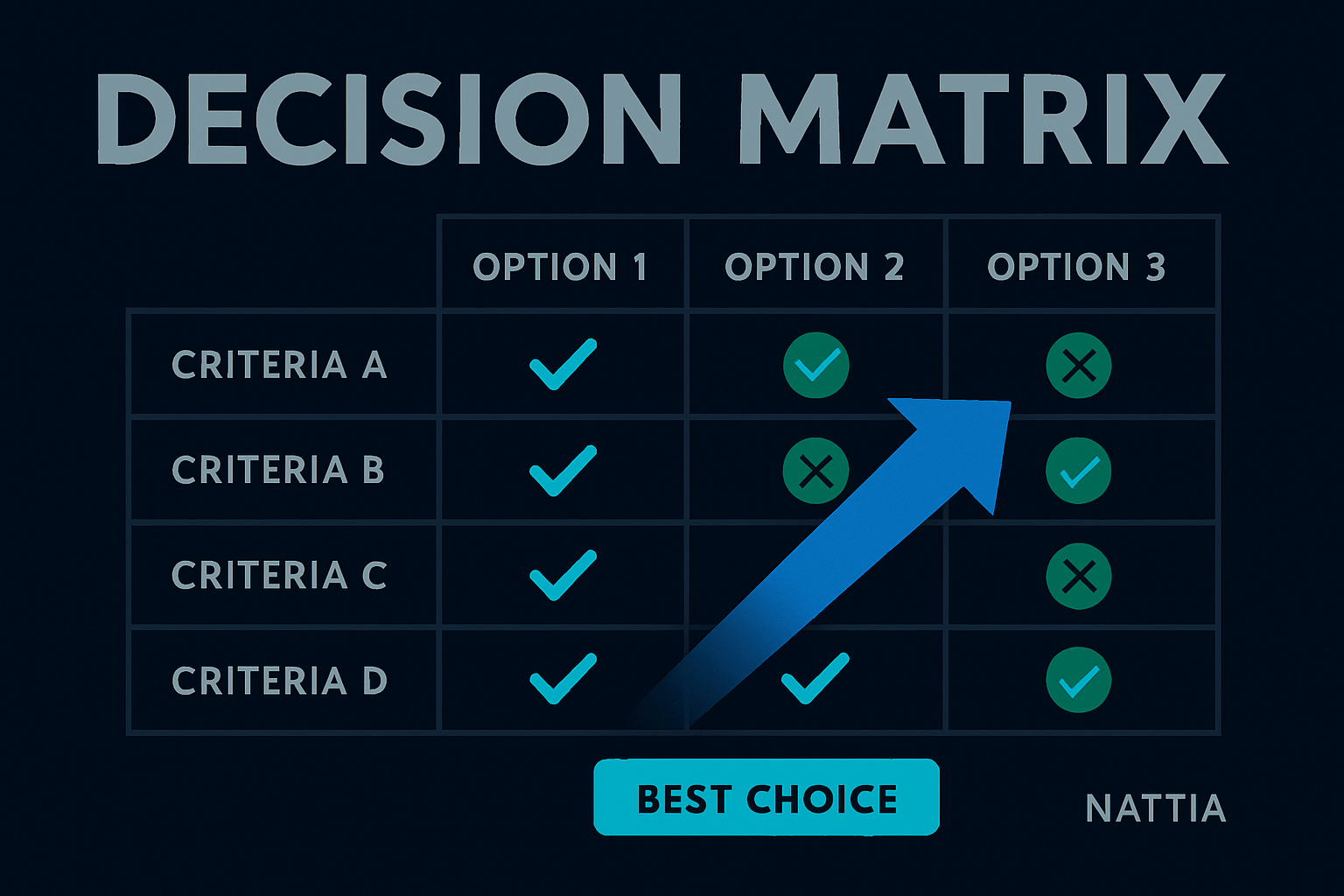Click the green check circle for Criteria D, Option 3

(x=1078, y=680)
